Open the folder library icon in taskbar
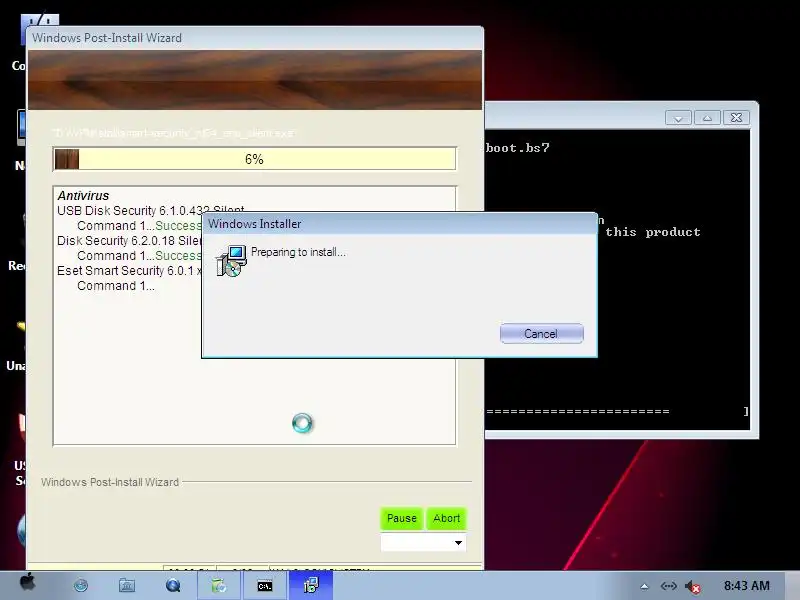Screen dimensions: 800x600 pyautogui.click(x=127, y=585)
